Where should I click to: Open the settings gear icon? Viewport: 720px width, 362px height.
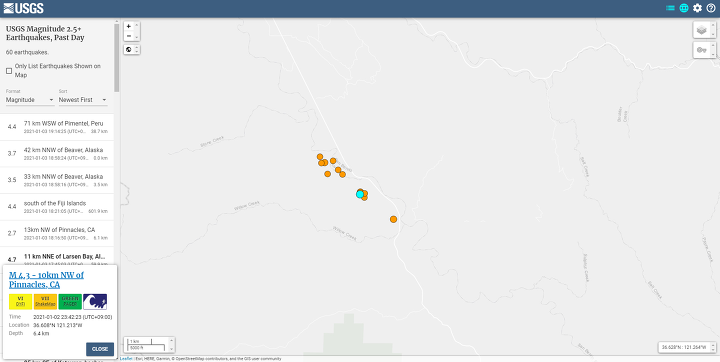pyautogui.click(x=698, y=8)
